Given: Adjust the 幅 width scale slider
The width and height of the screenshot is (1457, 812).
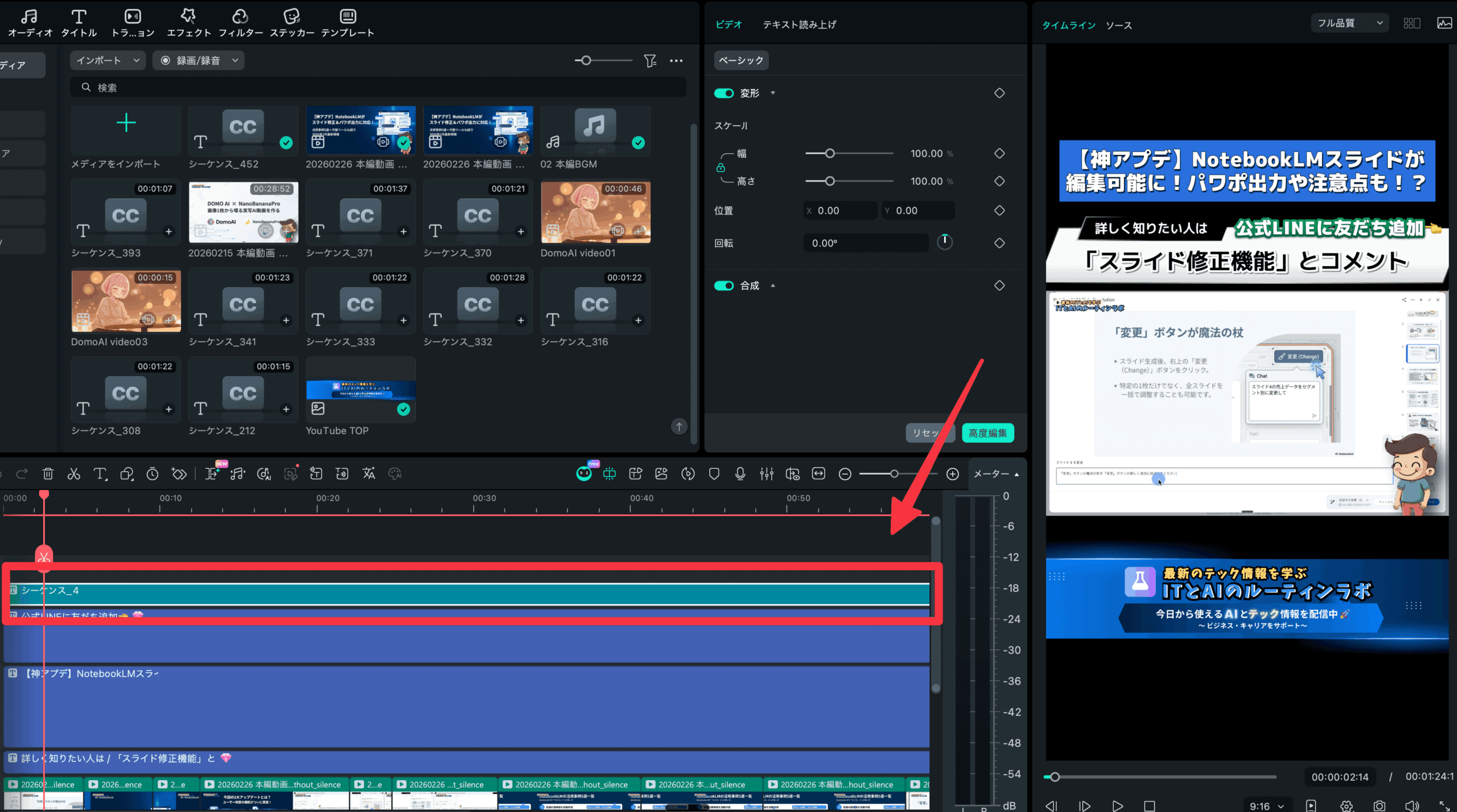Looking at the screenshot, I should (830, 154).
